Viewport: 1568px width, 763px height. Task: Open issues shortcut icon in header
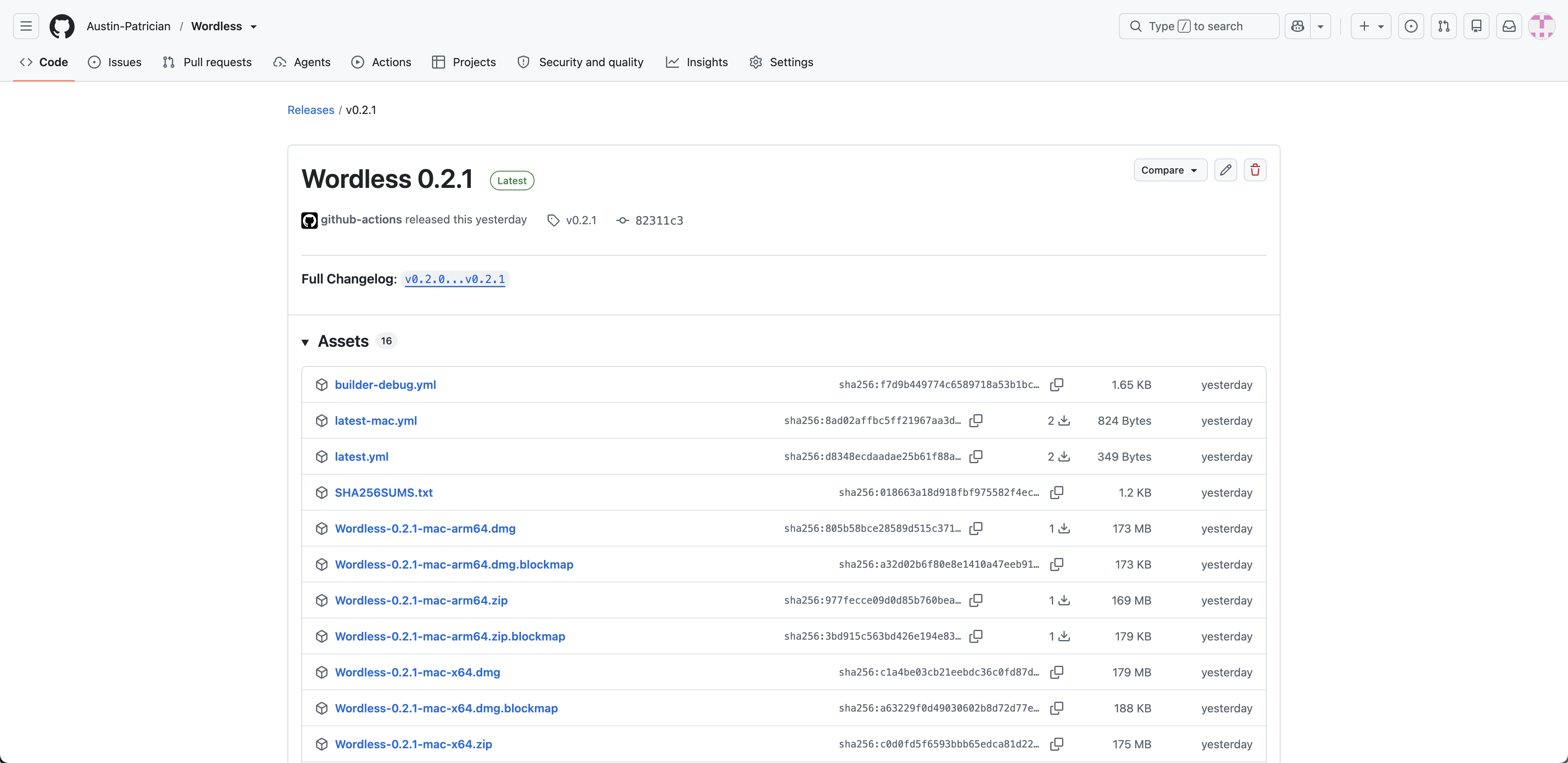(x=1411, y=26)
